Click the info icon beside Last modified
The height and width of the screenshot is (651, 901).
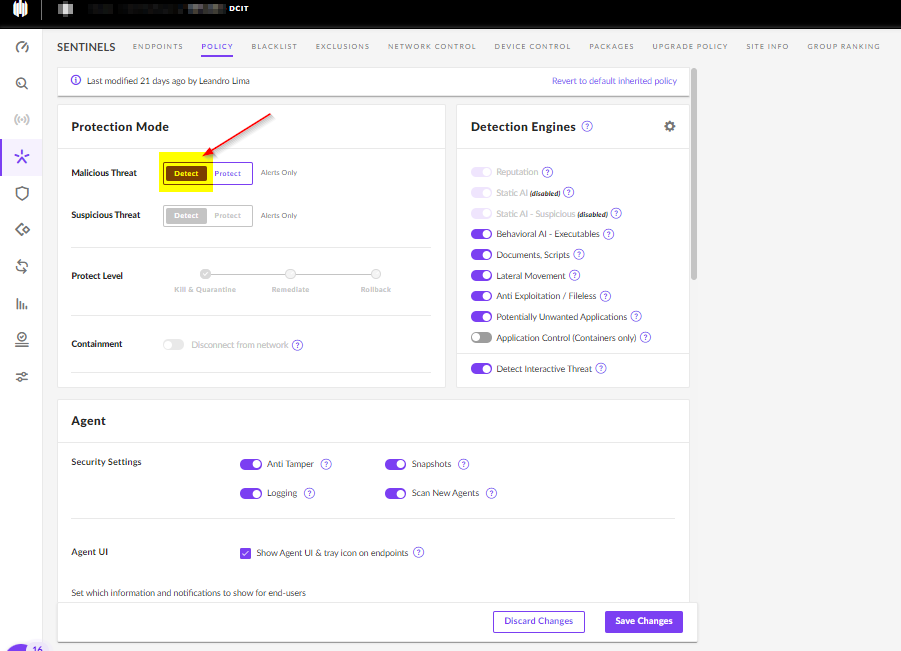(76, 80)
